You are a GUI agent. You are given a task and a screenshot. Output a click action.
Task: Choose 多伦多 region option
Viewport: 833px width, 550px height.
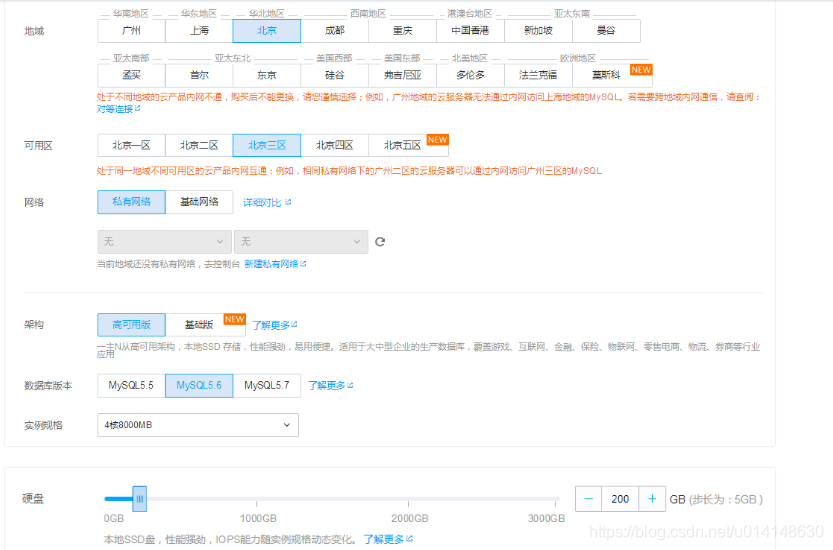point(470,75)
